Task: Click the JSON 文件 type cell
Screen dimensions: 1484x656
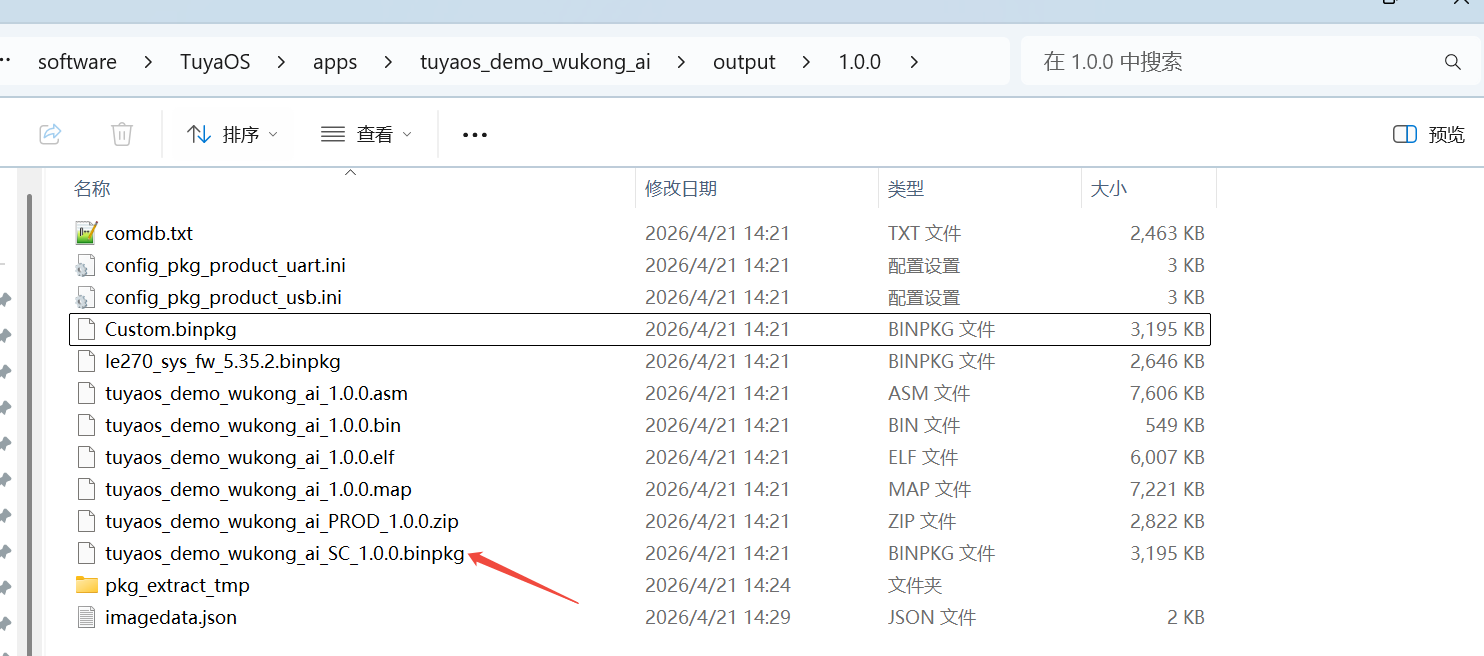Action: [932, 617]
